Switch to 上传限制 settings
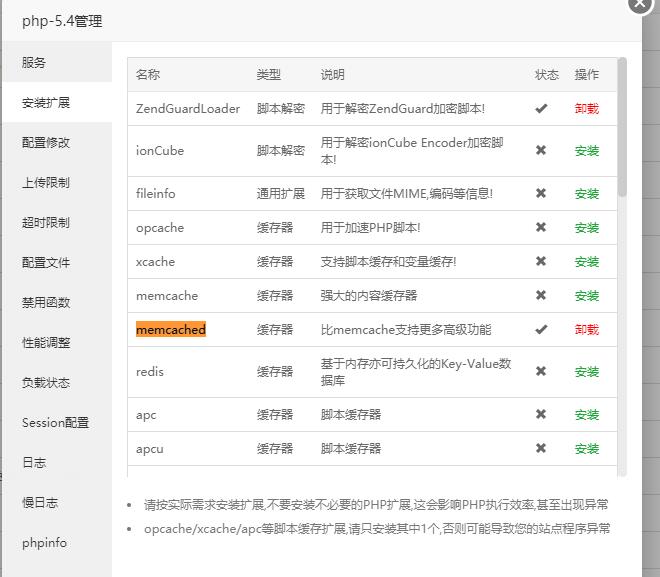This screenshot has height=577, width=660. click(47, 183)
